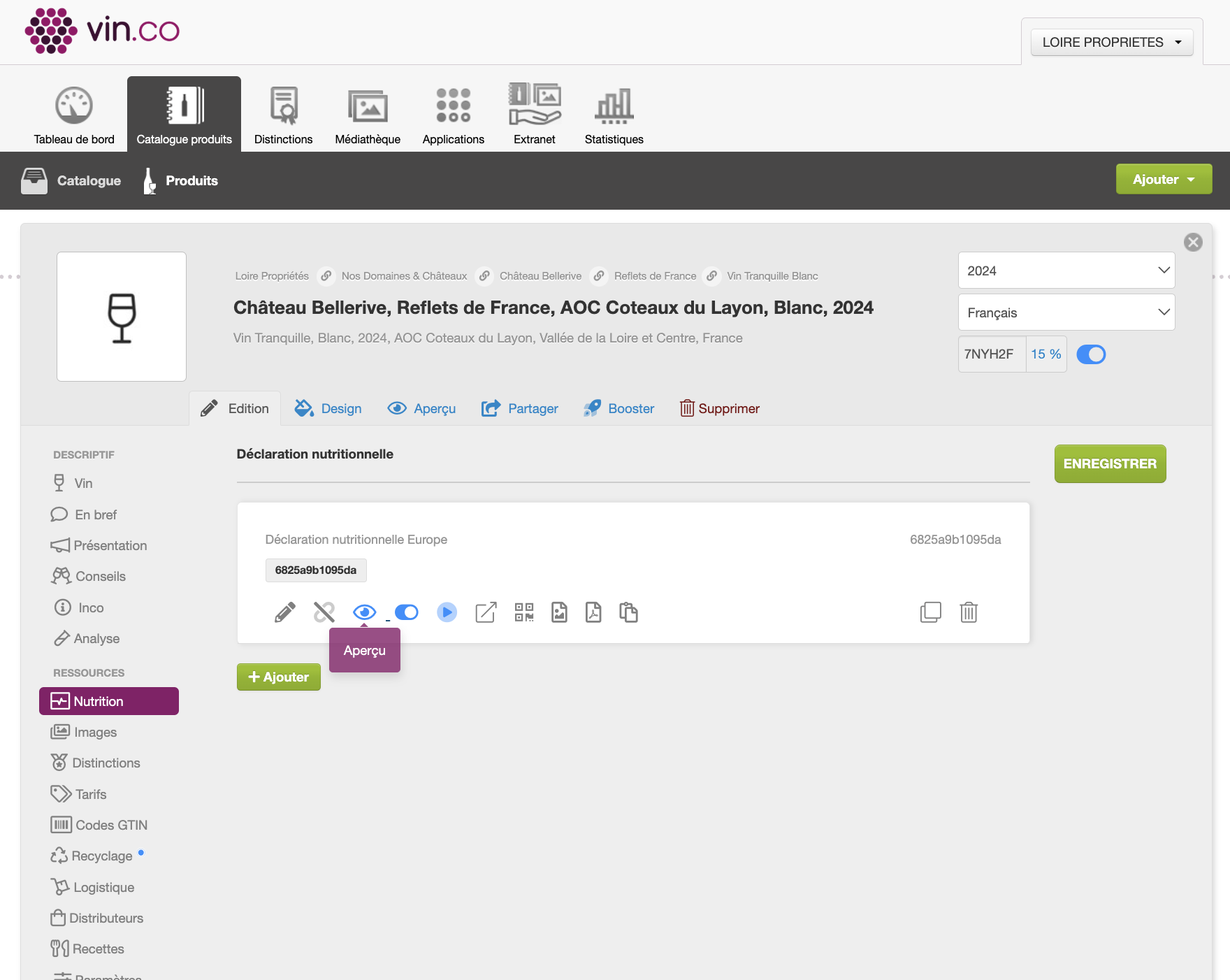Click the QR code icon
1230x980 pixels.
click(x=524, y=612)
